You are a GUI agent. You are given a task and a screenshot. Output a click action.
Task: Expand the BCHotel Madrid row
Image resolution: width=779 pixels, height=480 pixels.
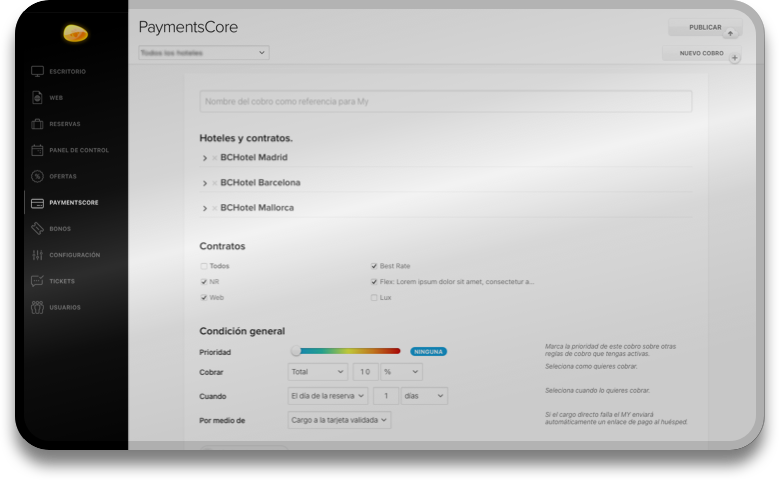(x=205, y=158)
